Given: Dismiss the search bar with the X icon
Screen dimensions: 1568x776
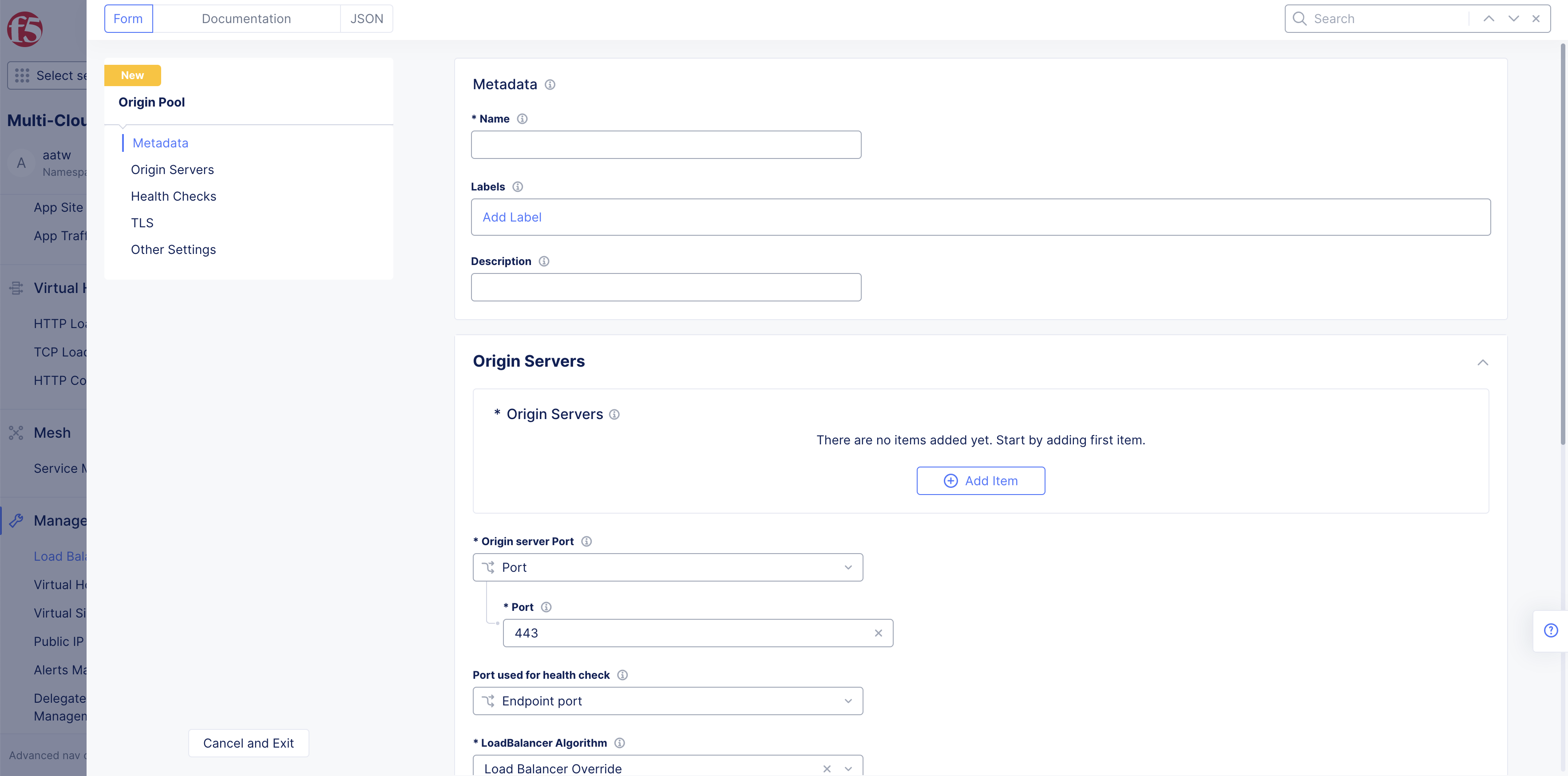Looking at the screenshot, I should 1536,18.
